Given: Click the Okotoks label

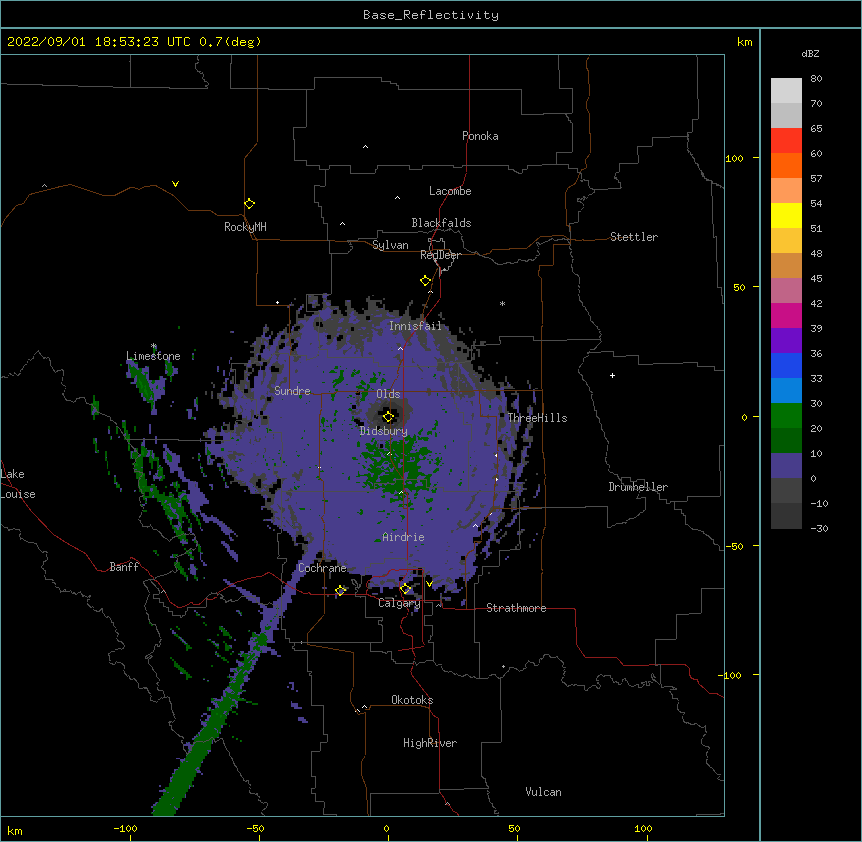Looking at the screenshot, I should (412, 700).
